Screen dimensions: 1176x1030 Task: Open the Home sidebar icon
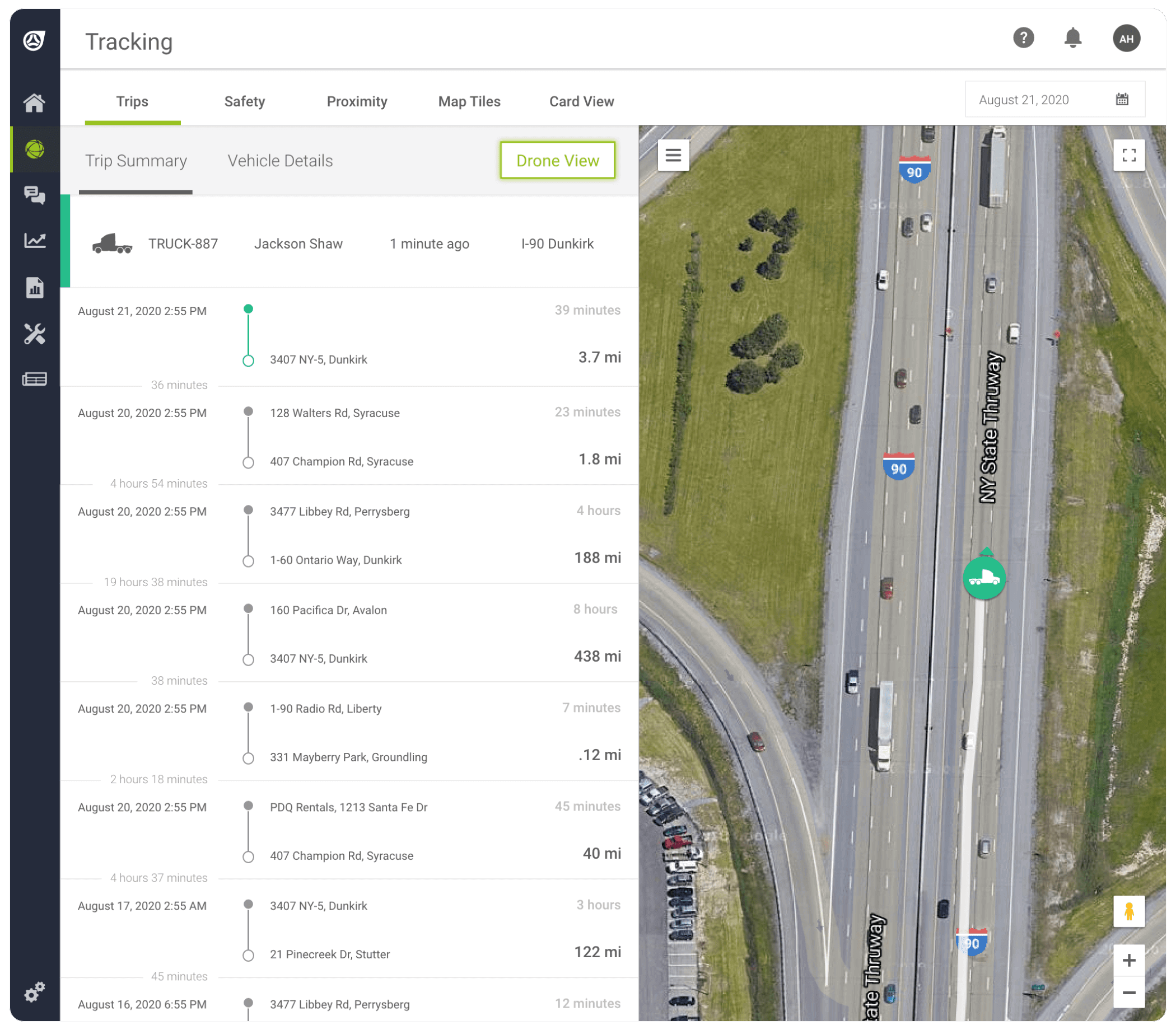(35, 103)
